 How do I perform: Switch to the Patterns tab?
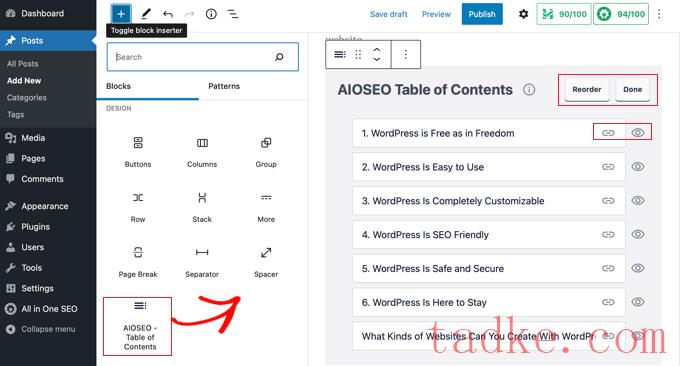click(224, 86)
